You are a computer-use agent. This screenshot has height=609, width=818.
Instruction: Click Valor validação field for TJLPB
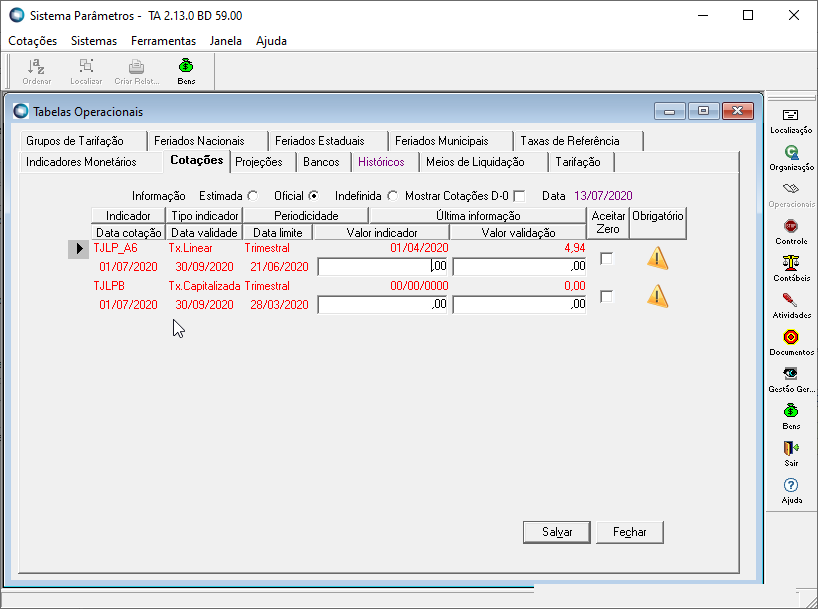[519, 304]
